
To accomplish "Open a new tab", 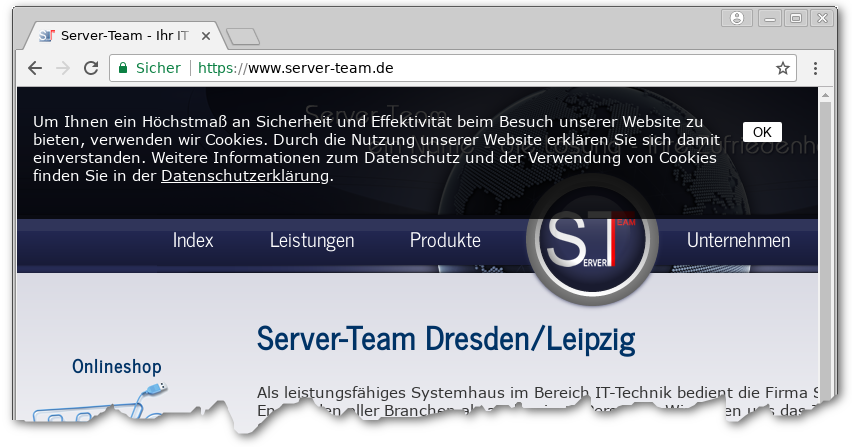I will 242,36.
